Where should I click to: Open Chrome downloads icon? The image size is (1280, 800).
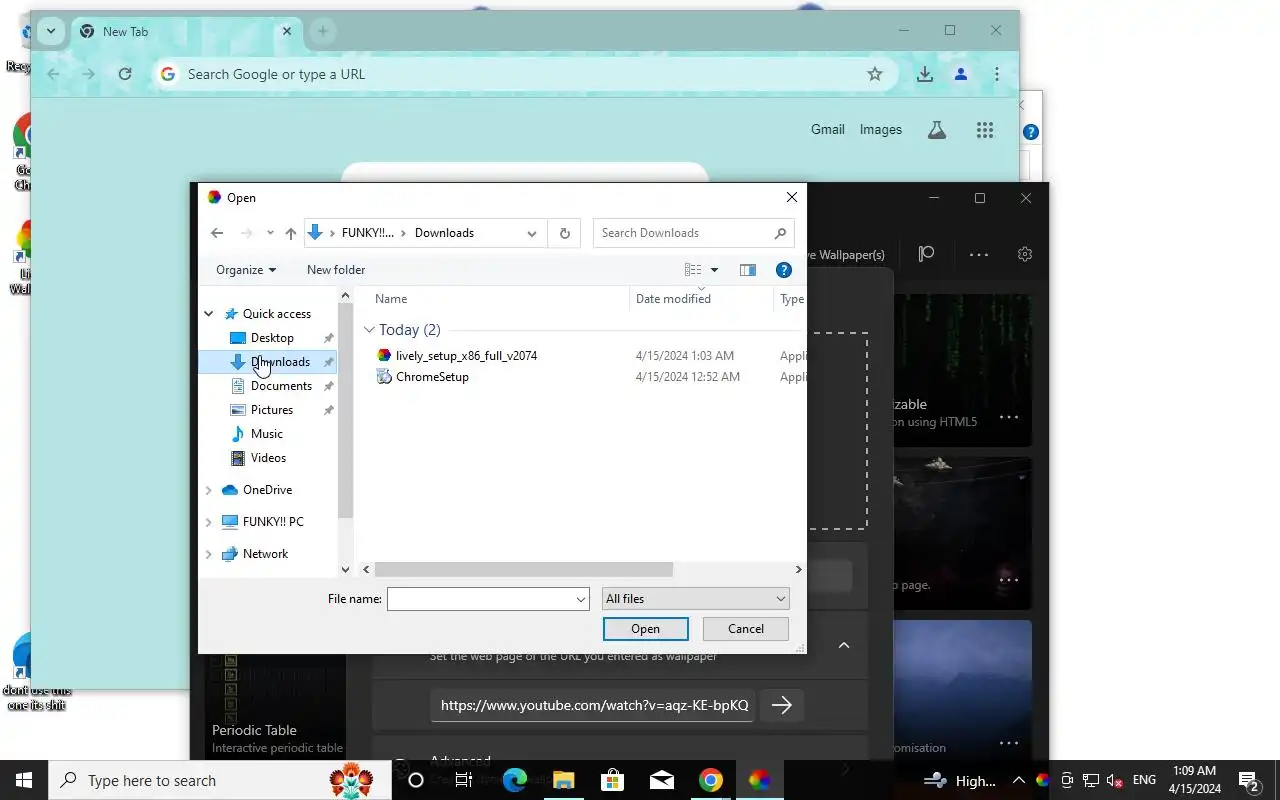coord(925,74)
